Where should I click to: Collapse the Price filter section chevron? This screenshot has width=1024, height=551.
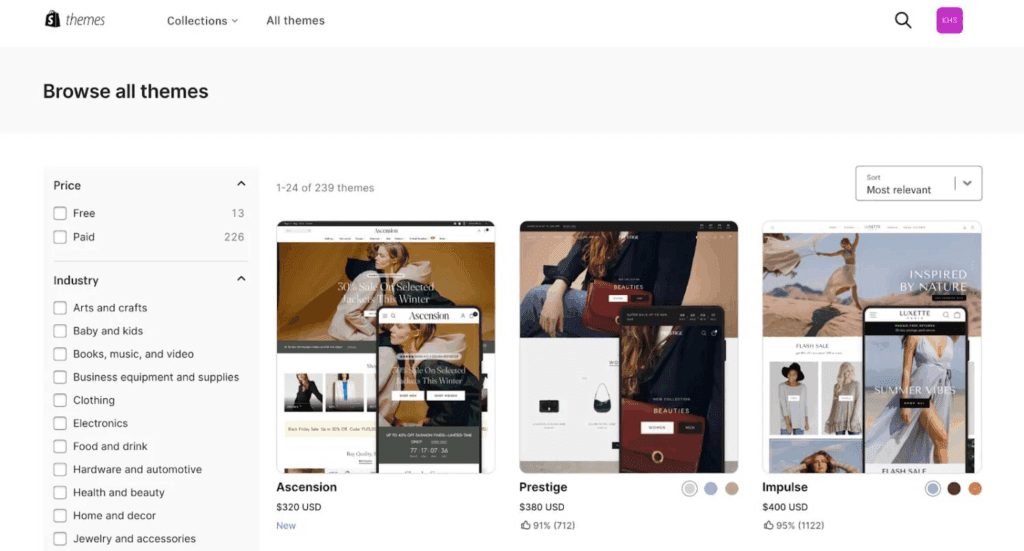(241, 184)
